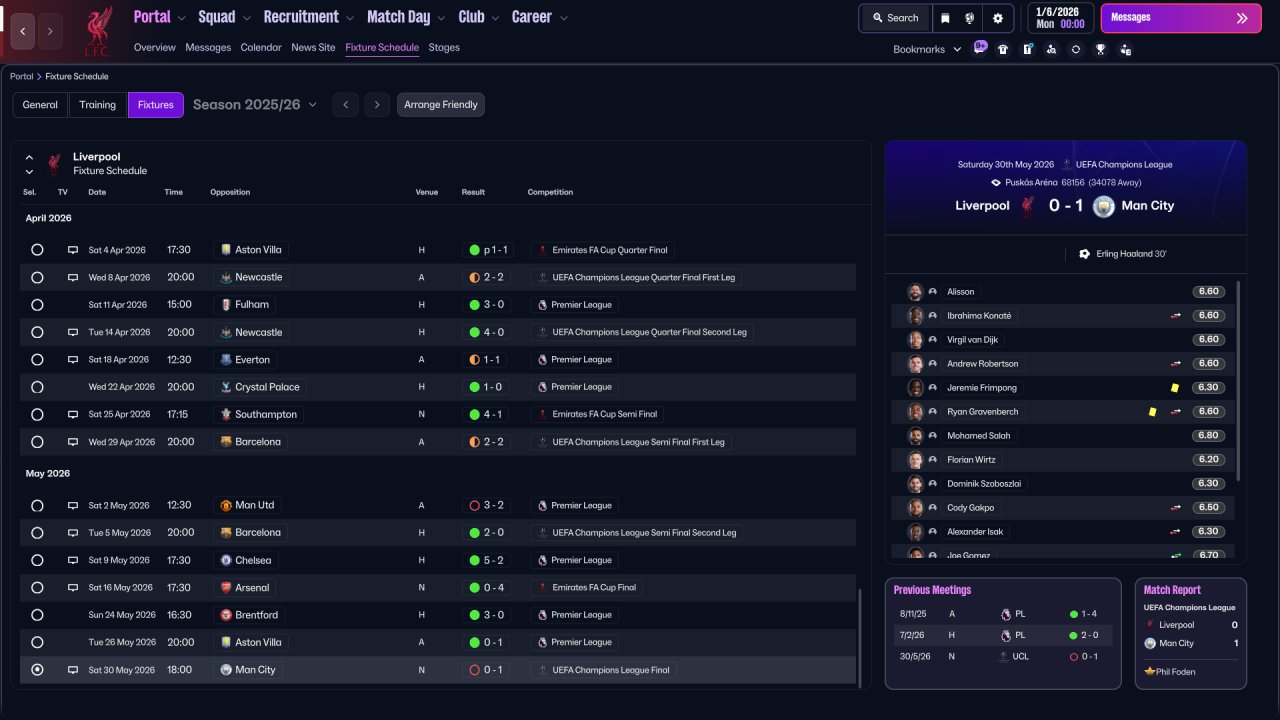
Task: Click the date and time display 1/6/2026
Action: coord(1060,18)
